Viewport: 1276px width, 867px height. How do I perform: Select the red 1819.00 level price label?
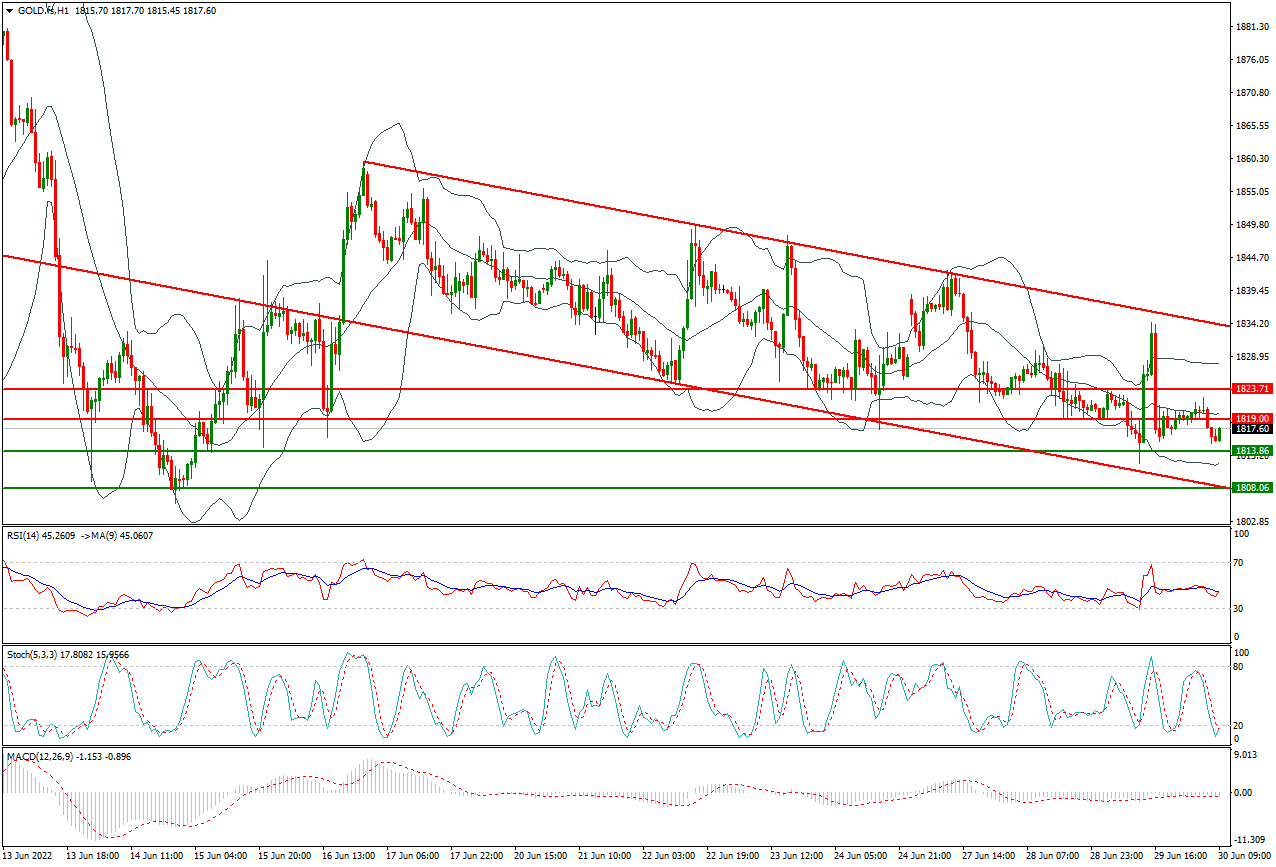click(1251, 418)
